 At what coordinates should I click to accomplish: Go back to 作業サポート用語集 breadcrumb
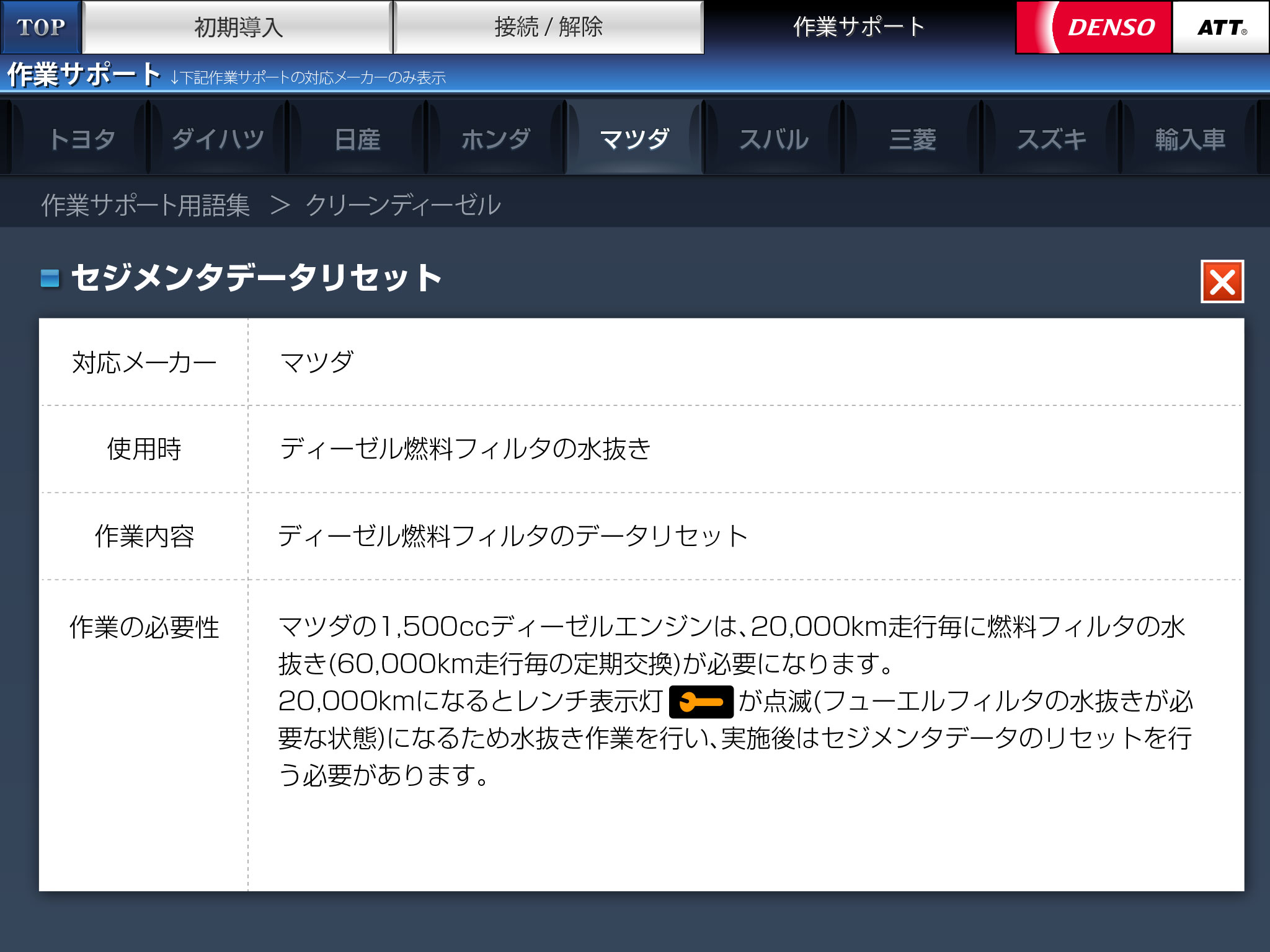(146, 205)
